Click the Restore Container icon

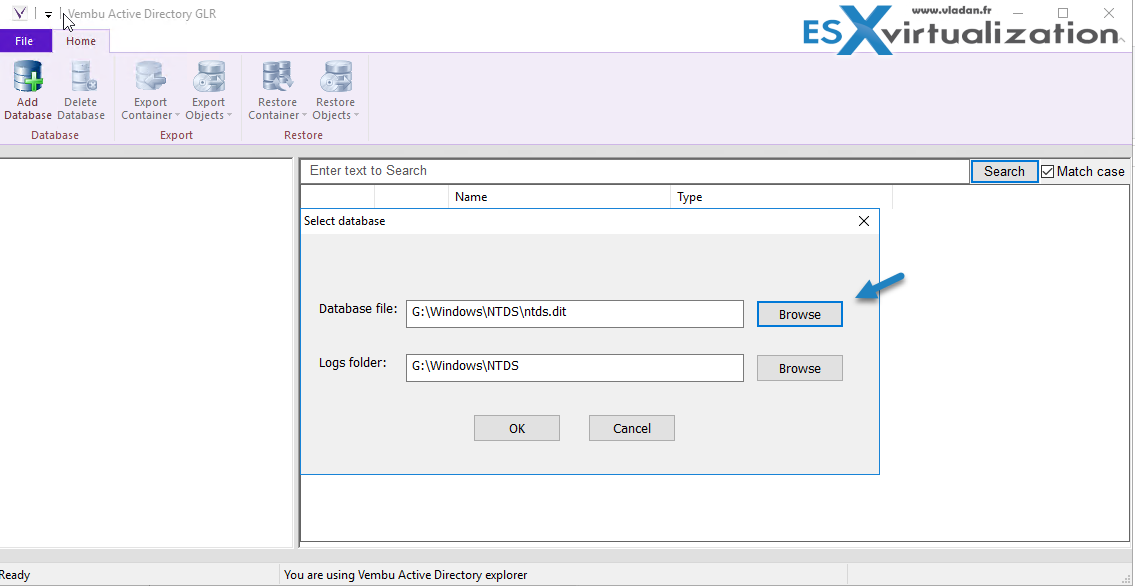277,77
